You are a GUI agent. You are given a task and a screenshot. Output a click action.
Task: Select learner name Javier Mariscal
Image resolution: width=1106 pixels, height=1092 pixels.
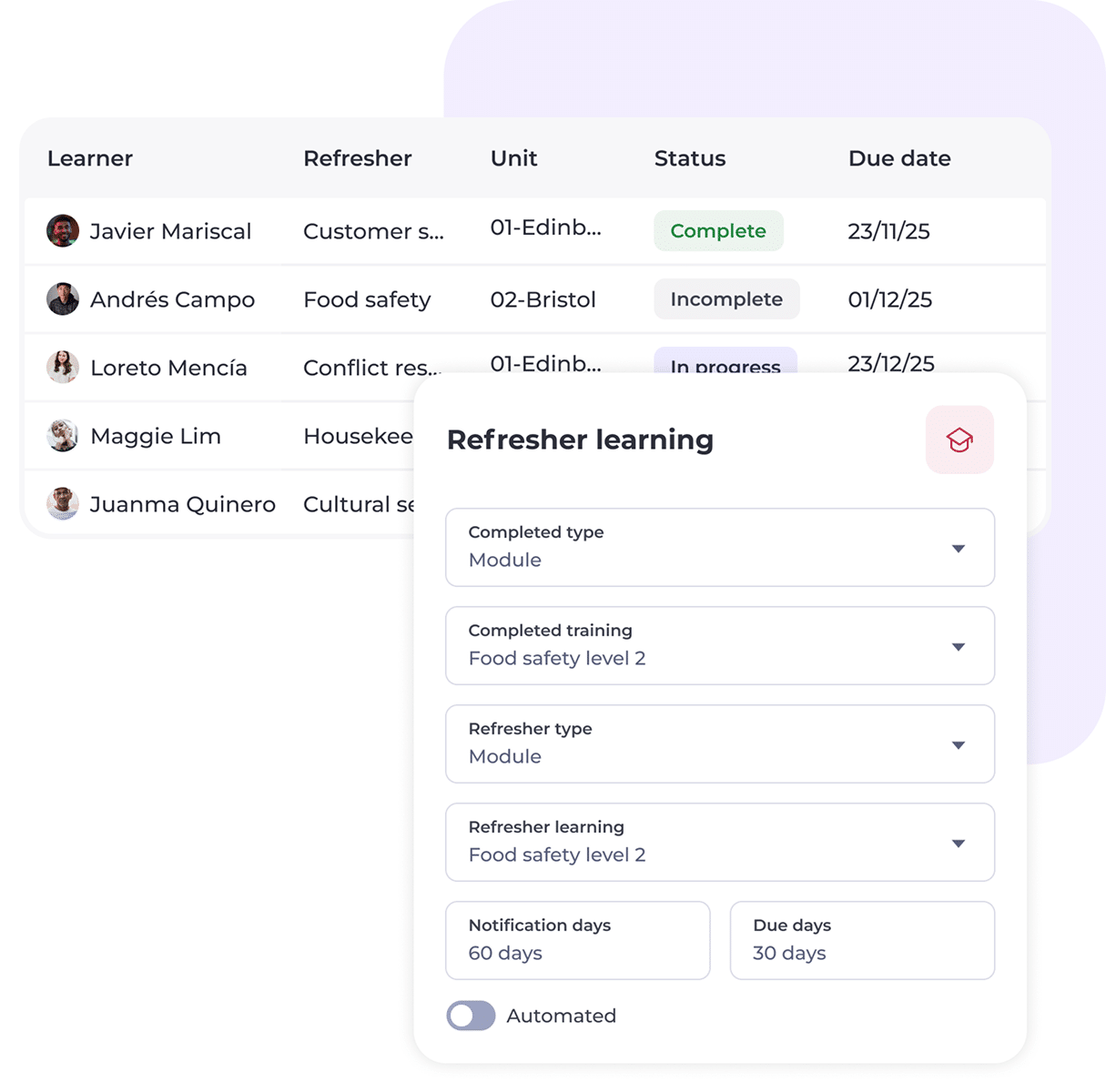[x=170, y=231]
